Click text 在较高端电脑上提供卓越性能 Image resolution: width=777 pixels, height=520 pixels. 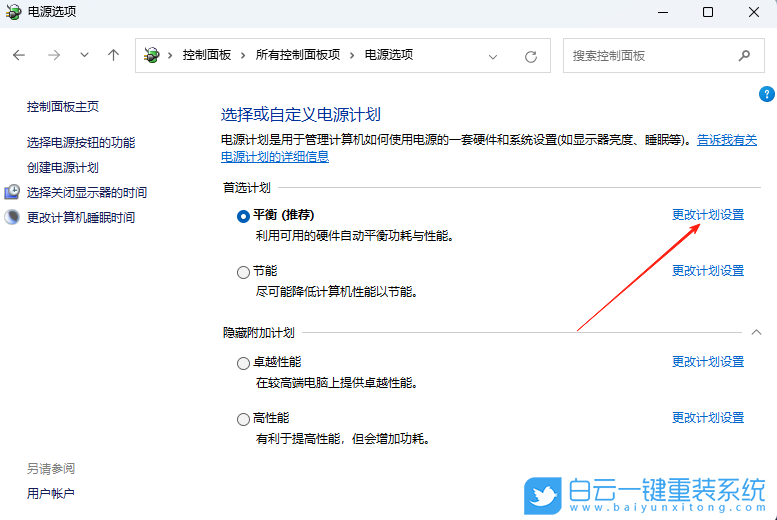click(337, 383)
